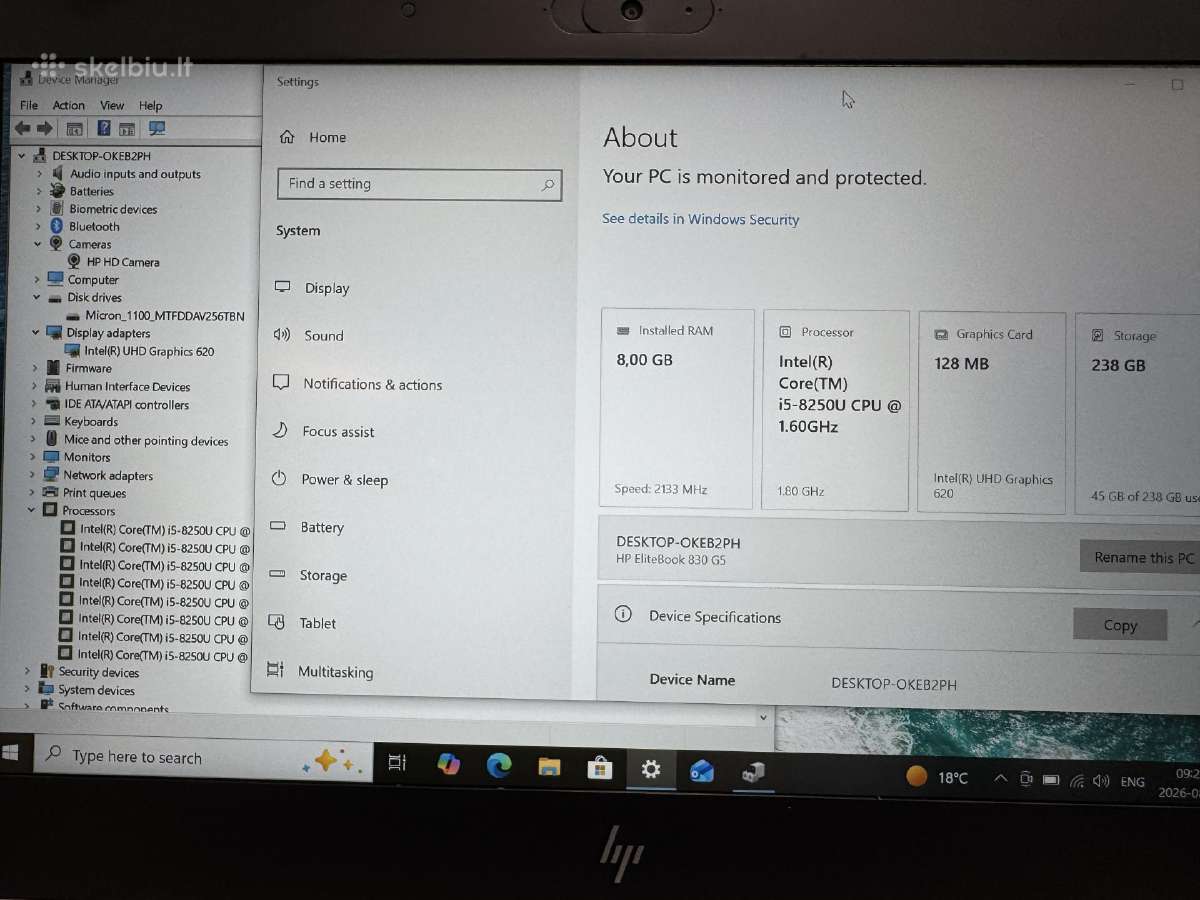The width and height of the screenshot is (1200, 900).
Task: Open Notifications & actions settings
Action: point(358,384)
